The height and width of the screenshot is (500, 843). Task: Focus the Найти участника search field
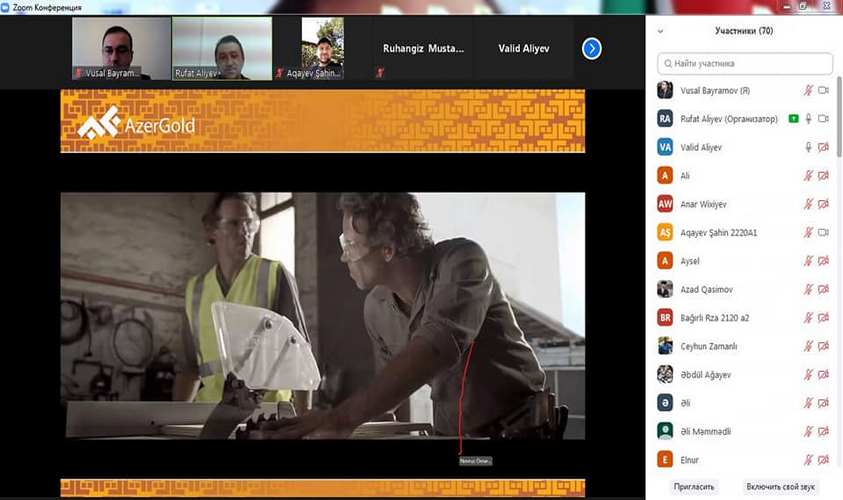[745, 63]
